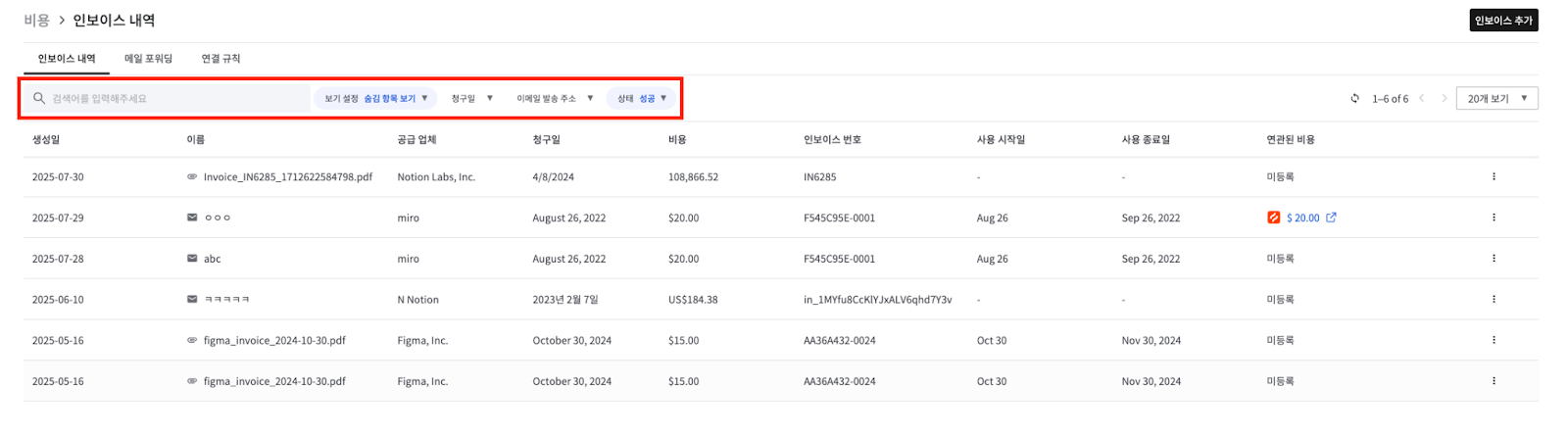Image resolution: width=1568 pixels, height=437 pixels.
Task: Open the 상태 성공 filter dropdown
Action: [642, 98]
